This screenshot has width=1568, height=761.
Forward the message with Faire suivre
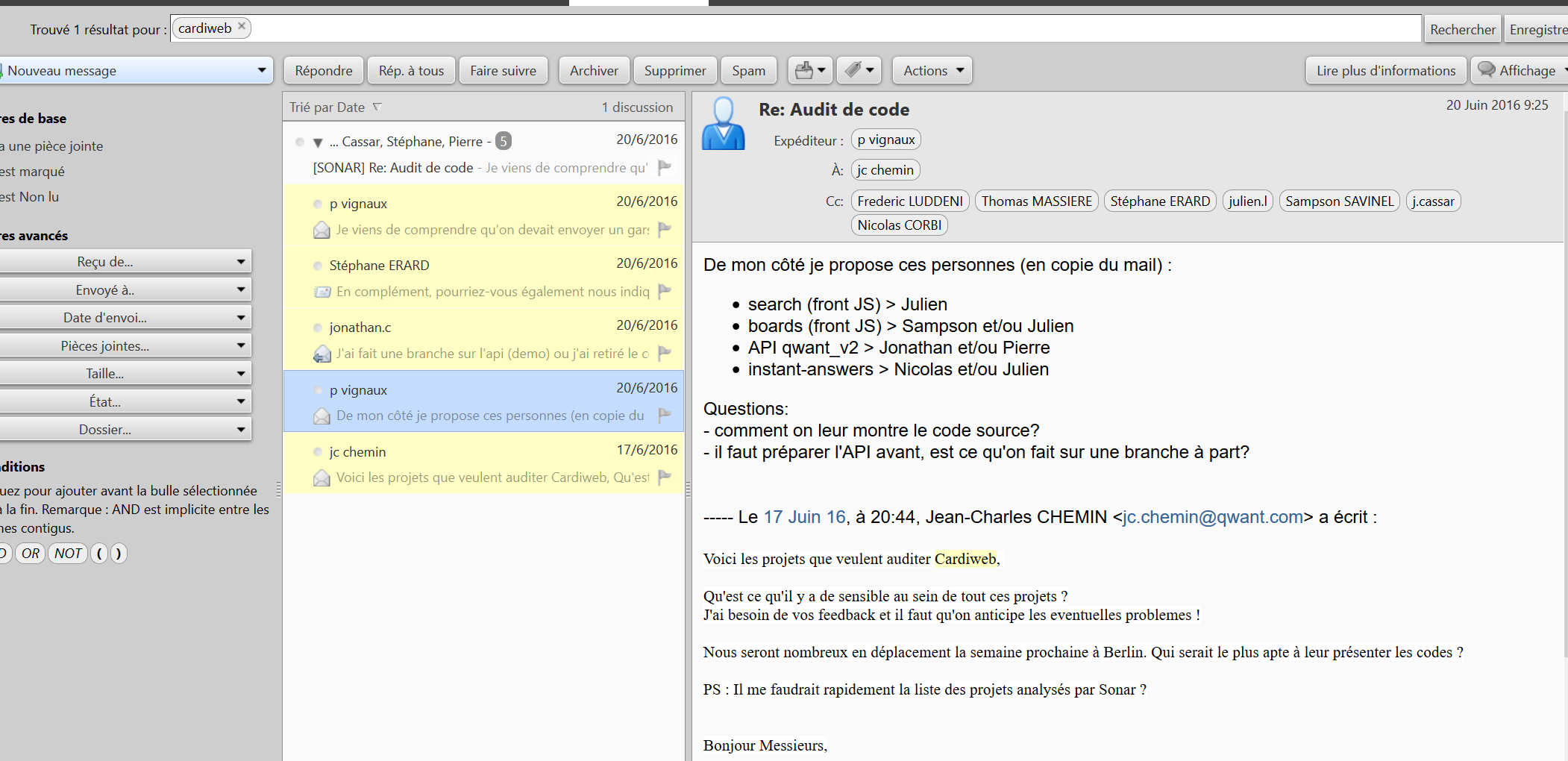503,70
